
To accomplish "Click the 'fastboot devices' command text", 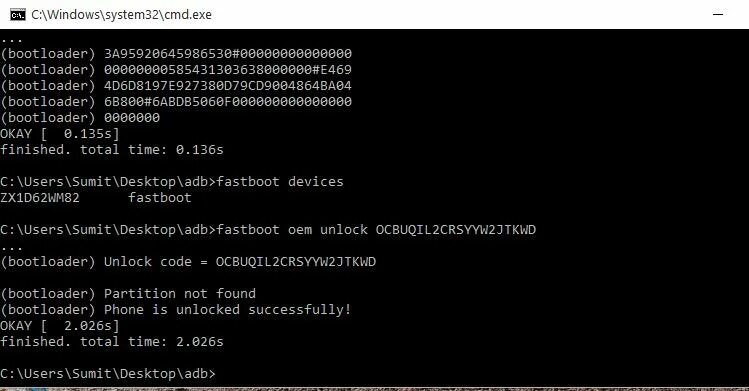I will tap(280, 182).
